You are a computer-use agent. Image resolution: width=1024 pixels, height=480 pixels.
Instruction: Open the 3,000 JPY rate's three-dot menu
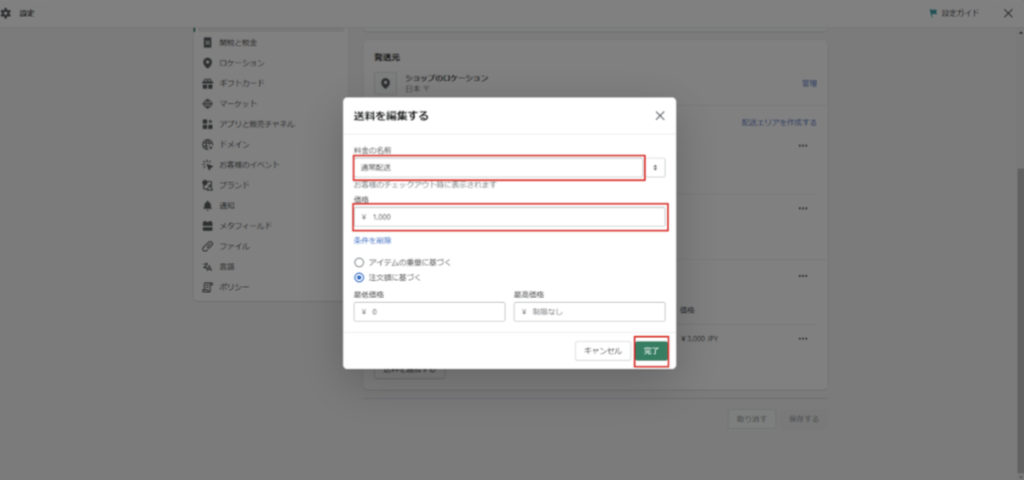tap(803, 339)
